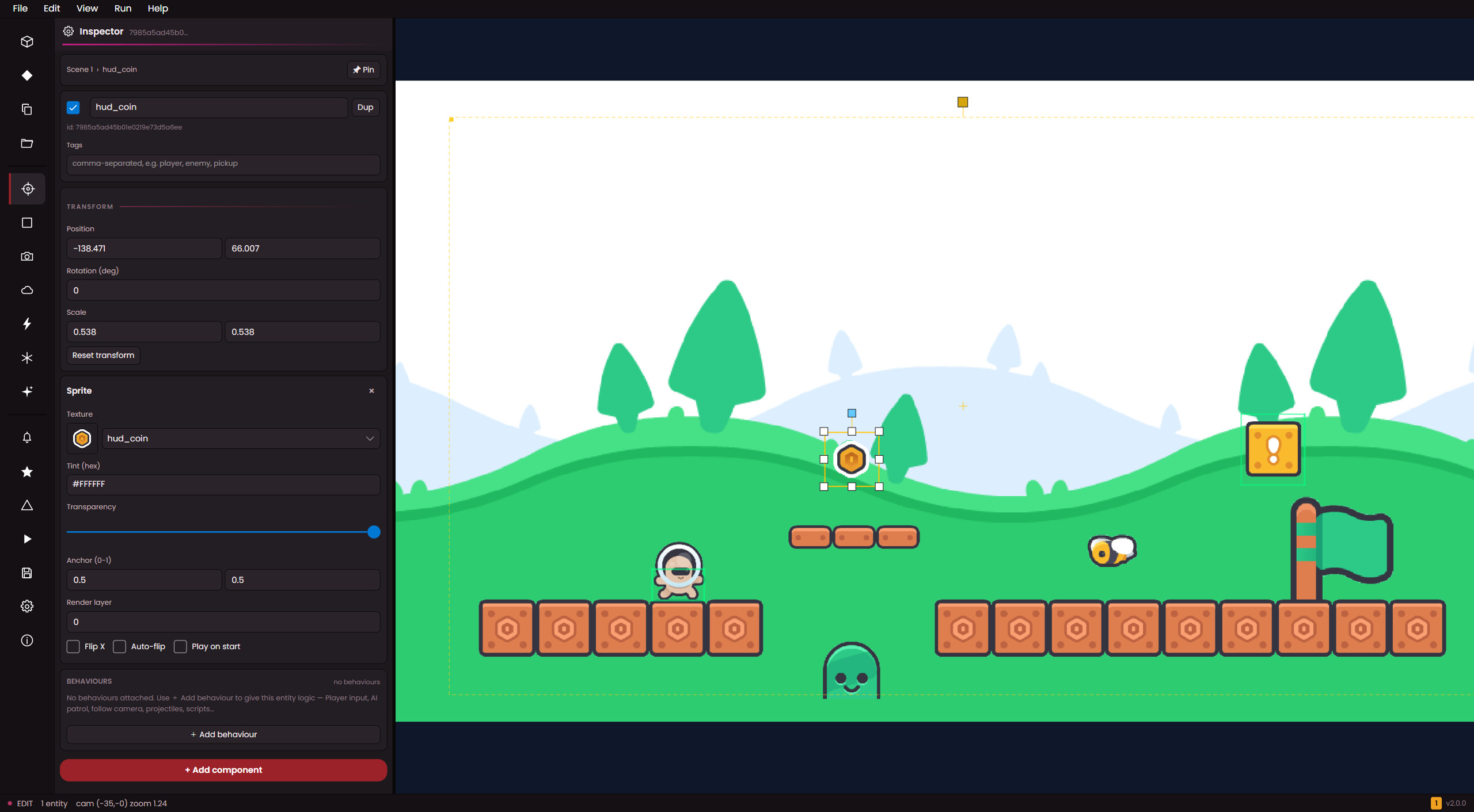
Task: Click the Tint hex field #FFFFFF
Action: pyautogui.click(x=223, y=485)
